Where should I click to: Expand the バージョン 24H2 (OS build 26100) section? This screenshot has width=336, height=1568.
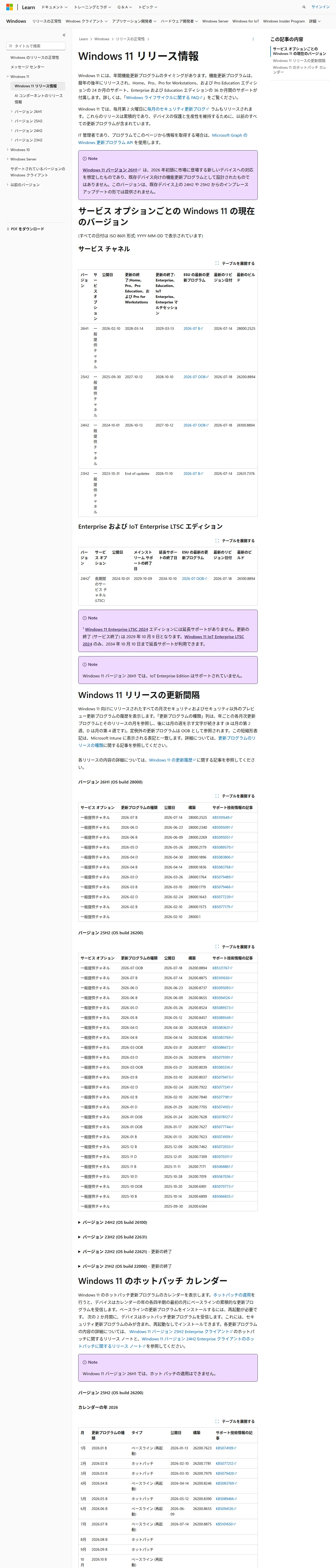tap(115, 1222)
